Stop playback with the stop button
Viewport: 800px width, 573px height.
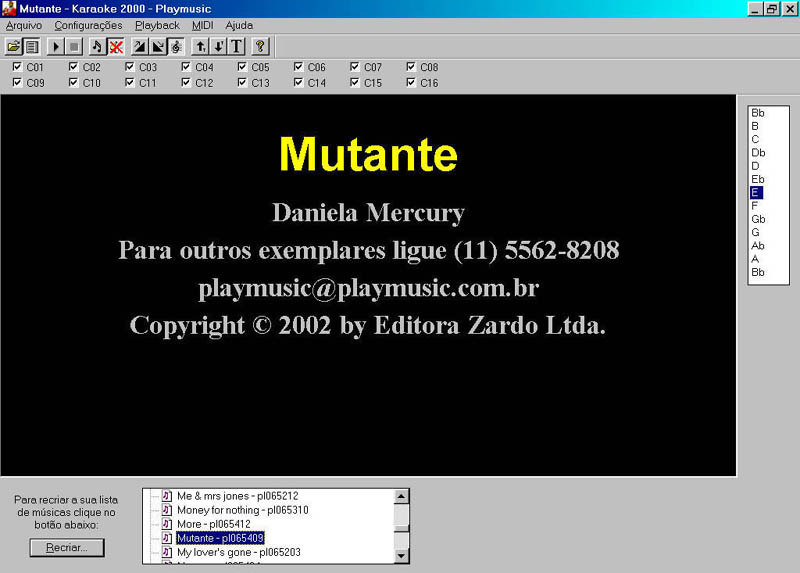point(73,47)
